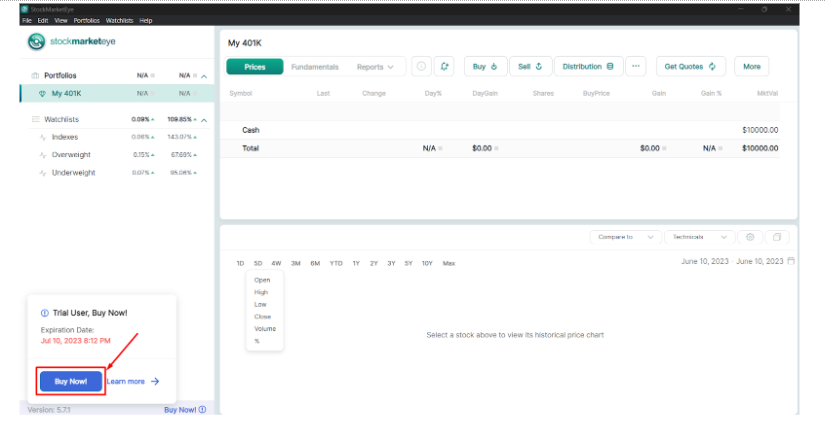Select the 2Y chart range

(373, 263)
